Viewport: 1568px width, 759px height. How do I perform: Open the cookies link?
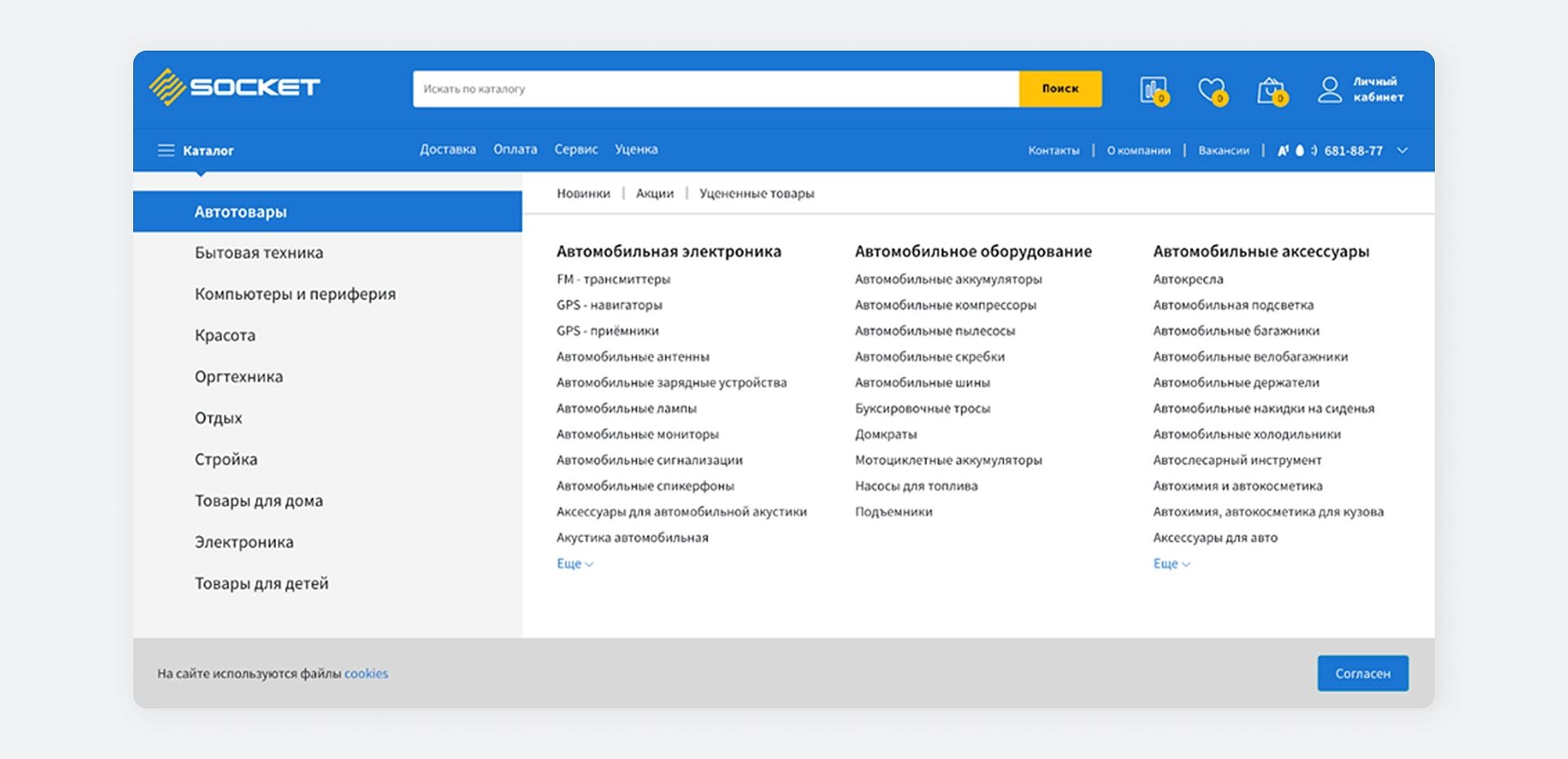[366, 673]
